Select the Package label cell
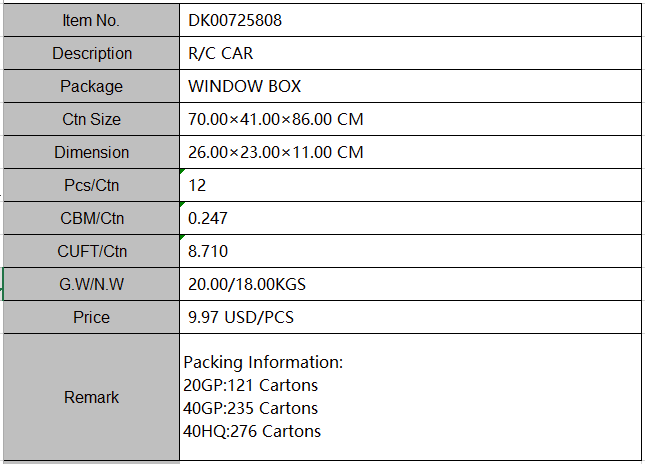645x464 pixels. [91, 86]
